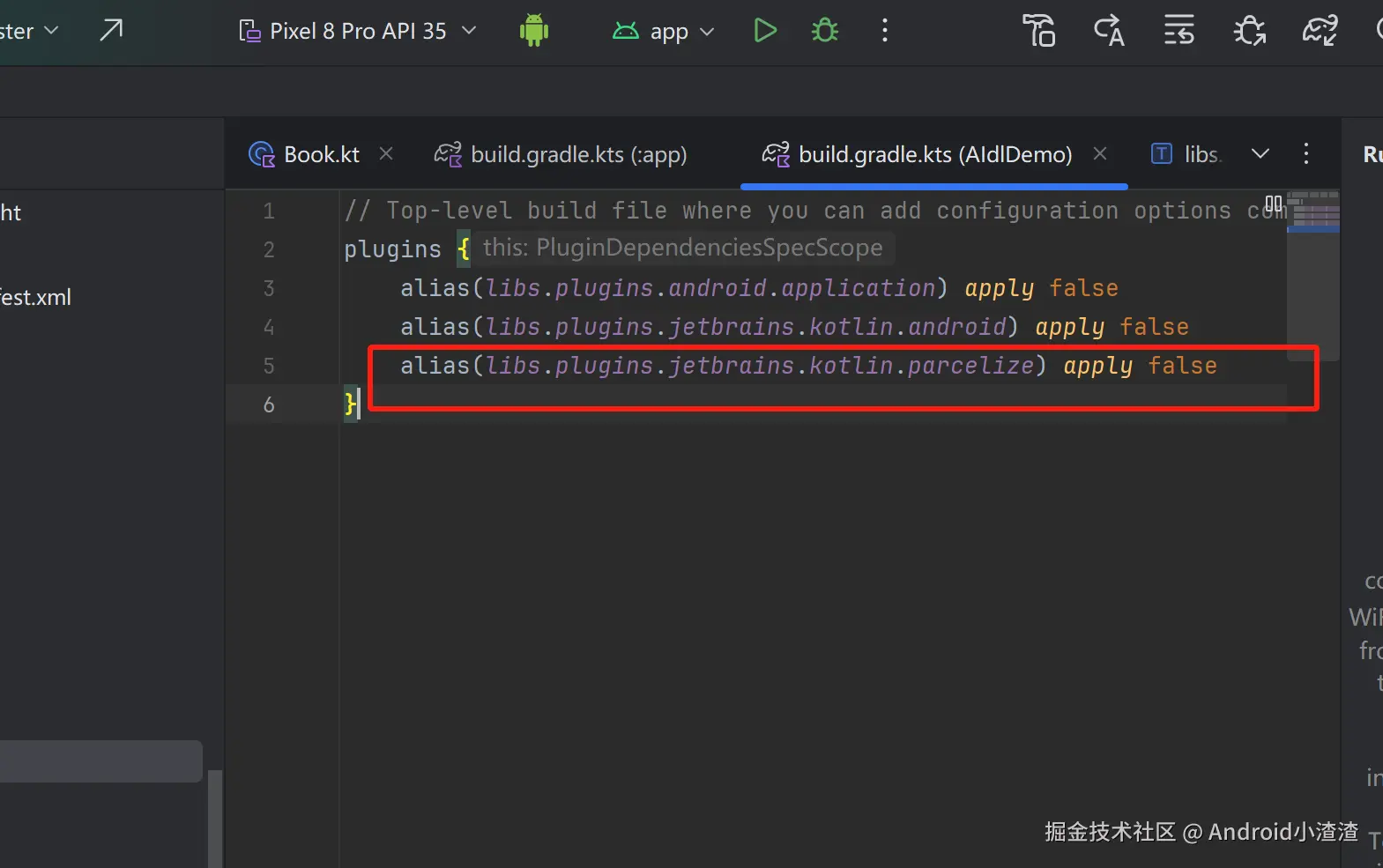Click the project panel vertical scrollbar
This screenshot has width=1383, height=868.
coord(215,819)
